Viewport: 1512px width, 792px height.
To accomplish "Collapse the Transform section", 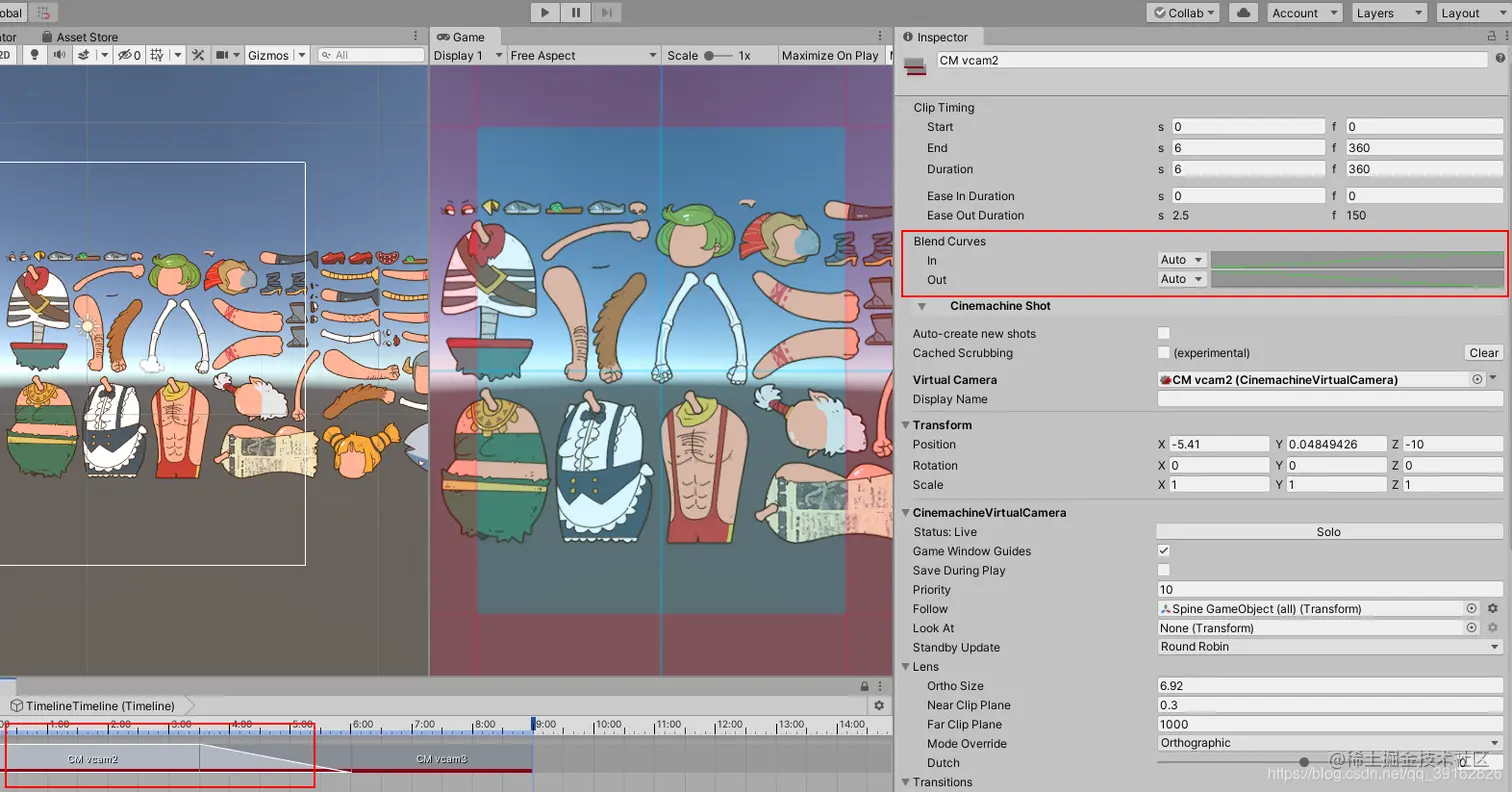I will pyautogui.click(x=906, y=425).
